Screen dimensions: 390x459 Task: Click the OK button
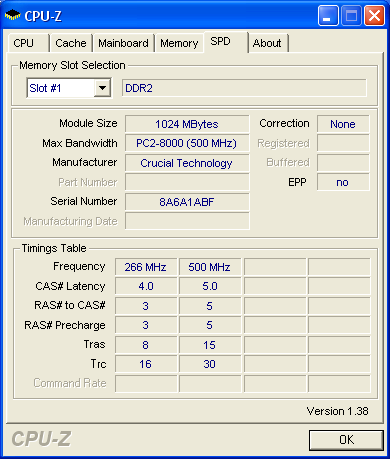pyautogui.click(x=346, y=440)
